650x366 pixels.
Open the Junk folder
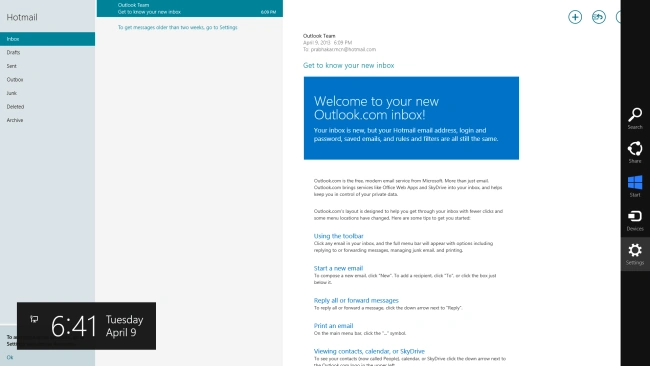tap(47, 93)
